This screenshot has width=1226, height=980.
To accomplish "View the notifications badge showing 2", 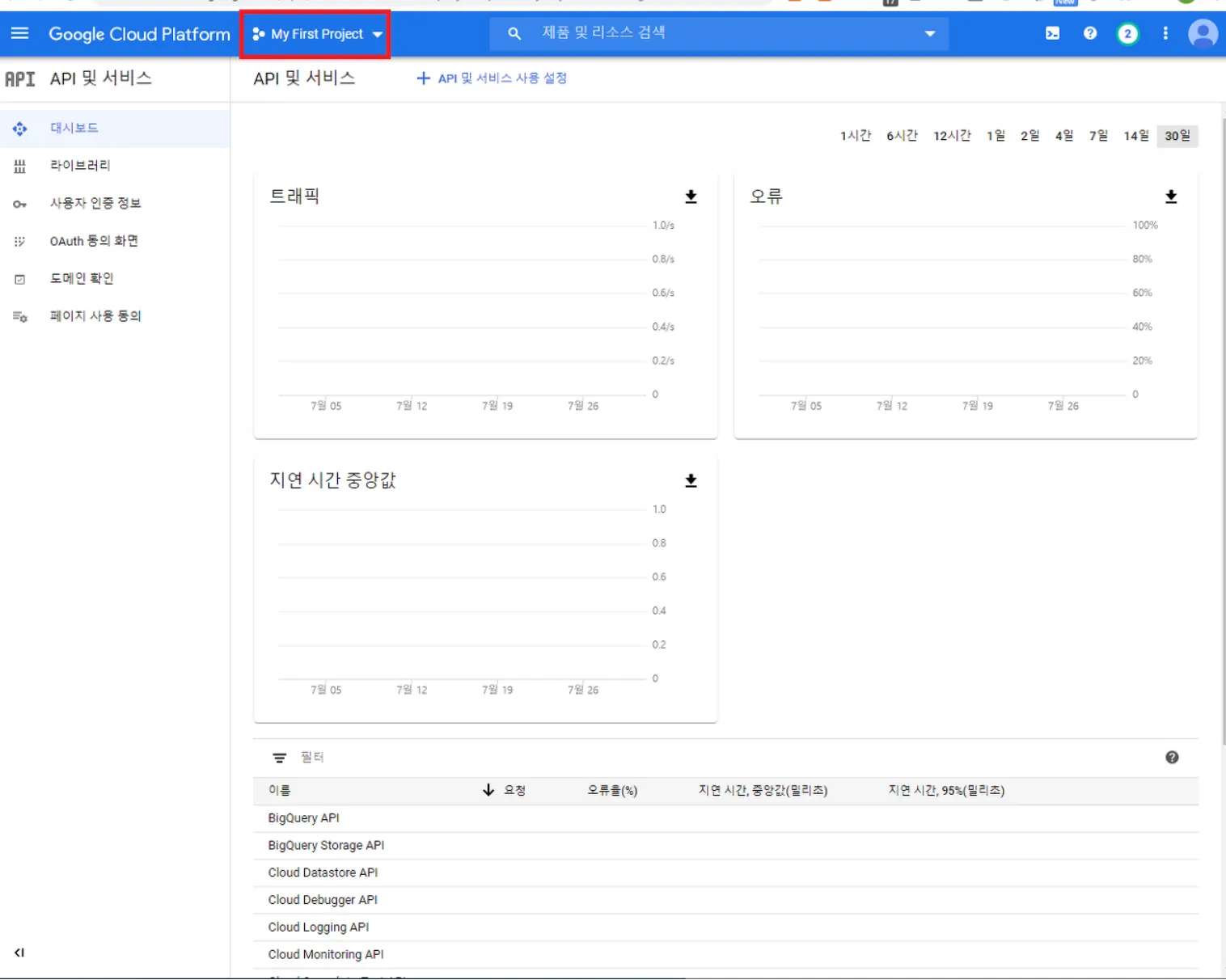I will pos(1127,34).
